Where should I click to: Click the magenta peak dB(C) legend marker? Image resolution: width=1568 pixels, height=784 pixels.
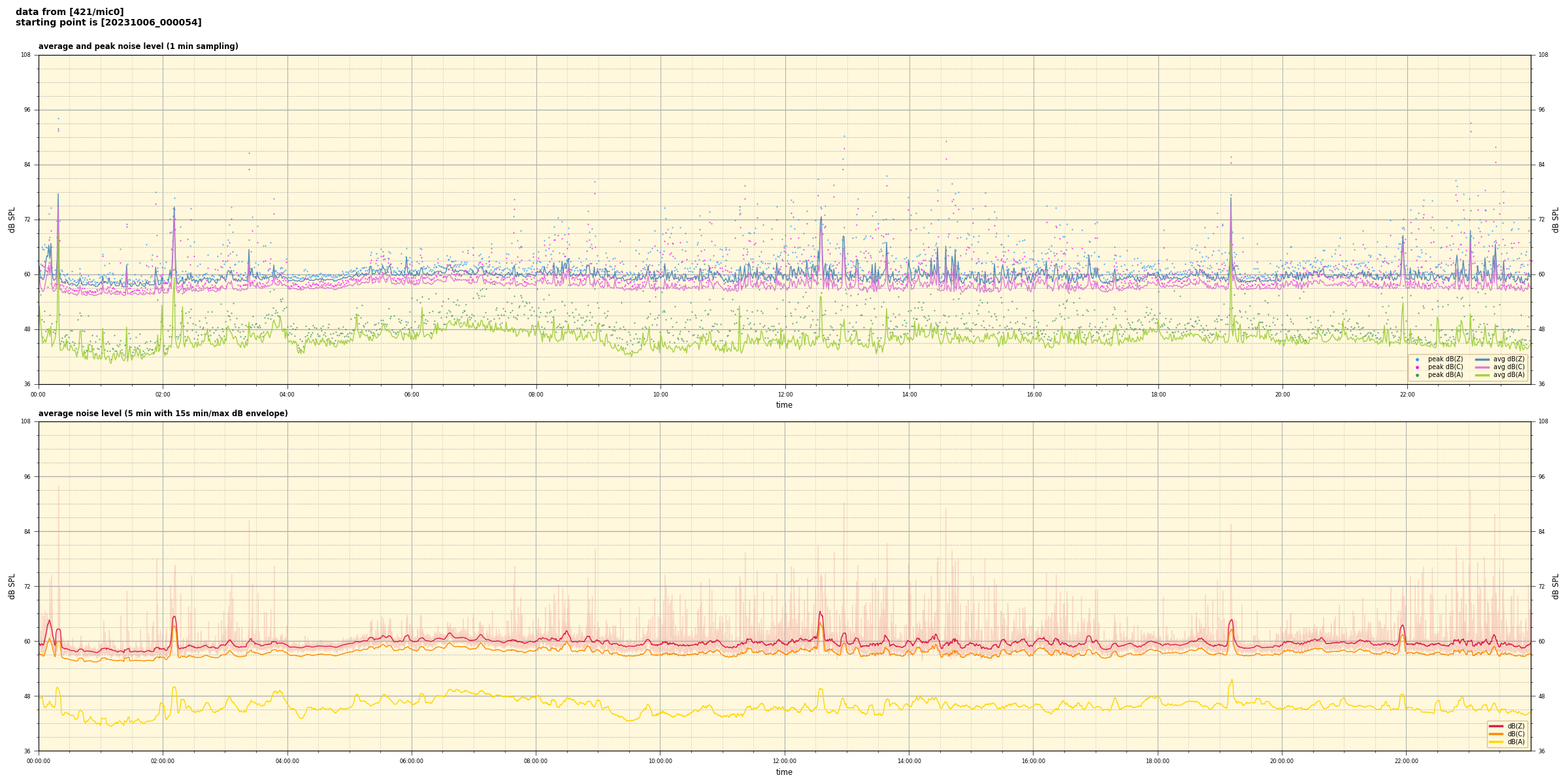[1417, 367]
